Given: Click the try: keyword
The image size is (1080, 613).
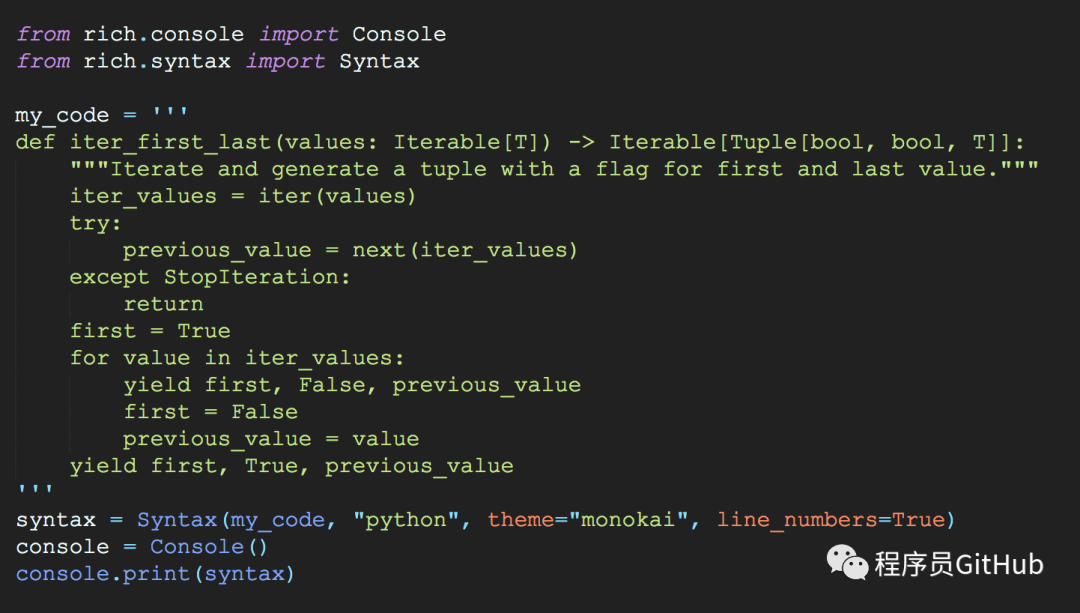Looking at the screenshot, I should click(95, 223).
